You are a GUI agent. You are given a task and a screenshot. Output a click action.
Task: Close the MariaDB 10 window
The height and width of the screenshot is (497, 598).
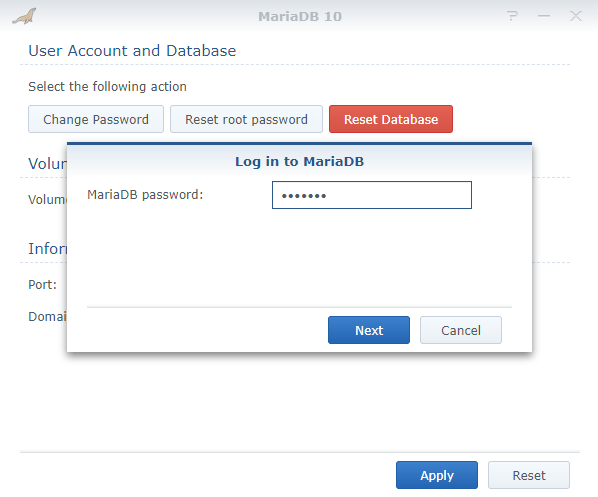pos(575,16)
